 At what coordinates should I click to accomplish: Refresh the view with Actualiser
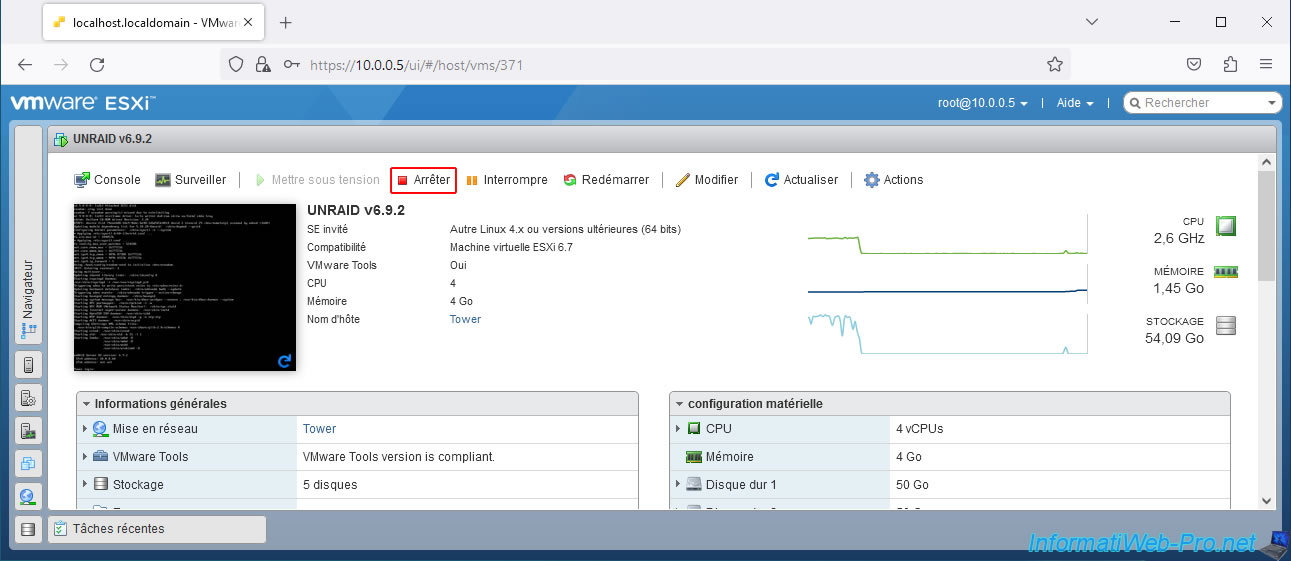(801, 180)
